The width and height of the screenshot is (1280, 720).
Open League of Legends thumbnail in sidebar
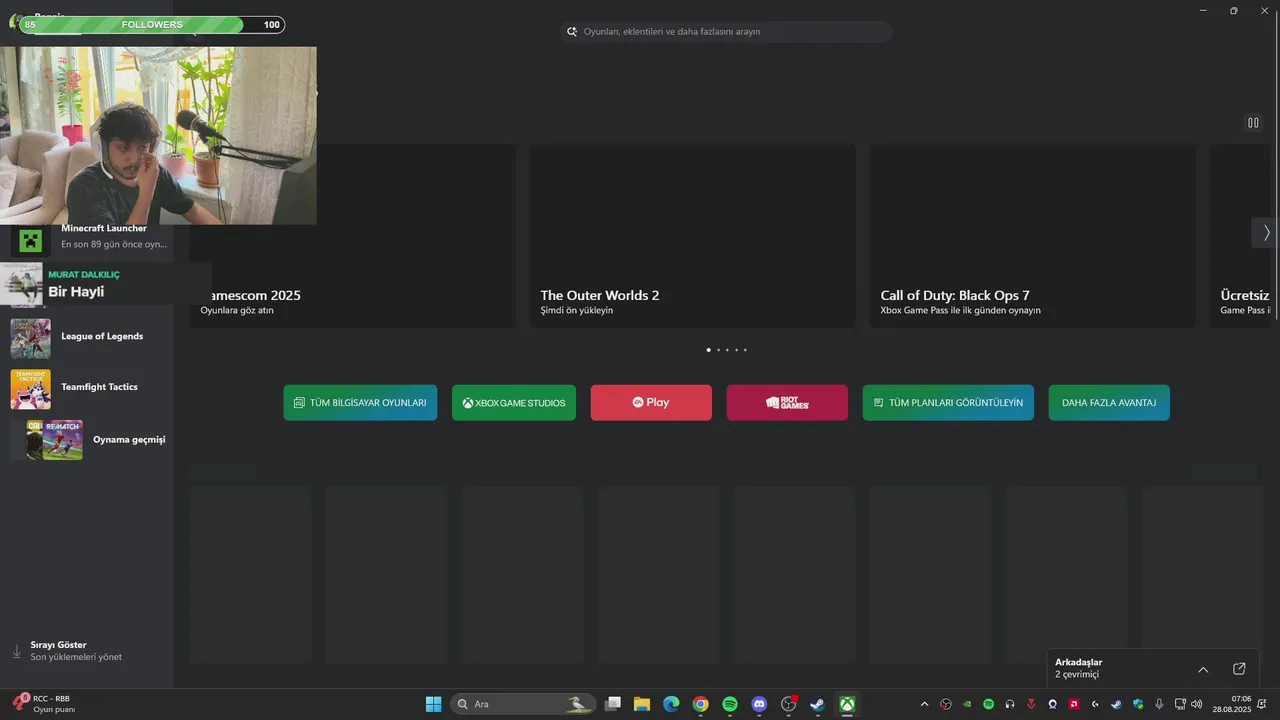coord(30,338)
